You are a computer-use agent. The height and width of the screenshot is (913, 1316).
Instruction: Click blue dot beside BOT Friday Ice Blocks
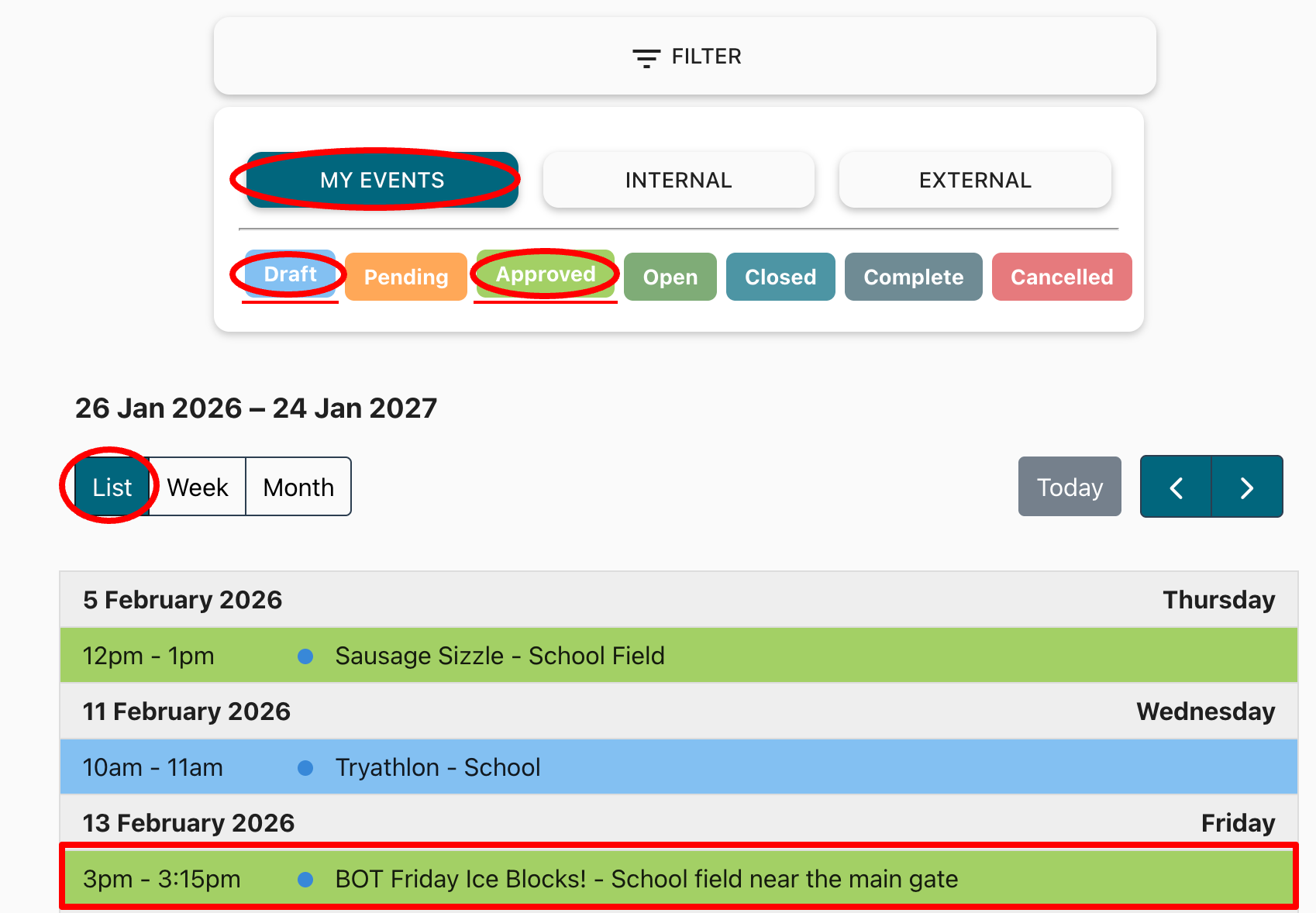click(x=305, y=880)
